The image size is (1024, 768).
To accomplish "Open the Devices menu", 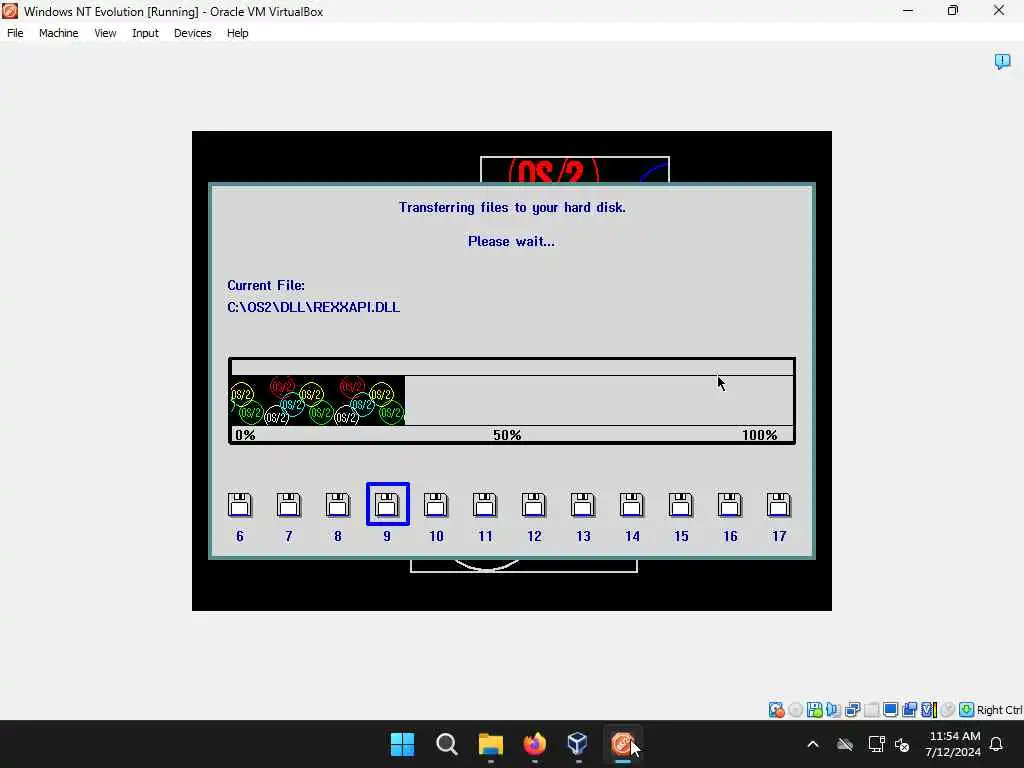I will 193,33.
